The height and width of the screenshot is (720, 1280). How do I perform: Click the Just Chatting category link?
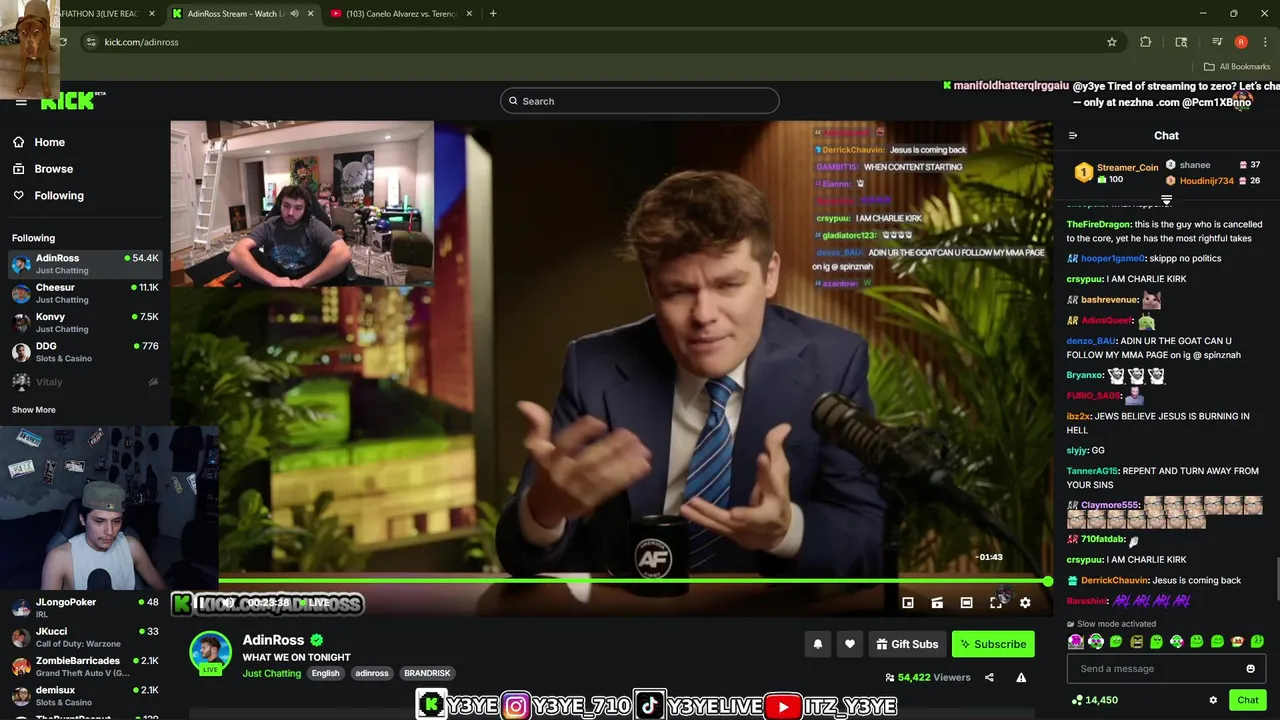click(x=271, y=674)
